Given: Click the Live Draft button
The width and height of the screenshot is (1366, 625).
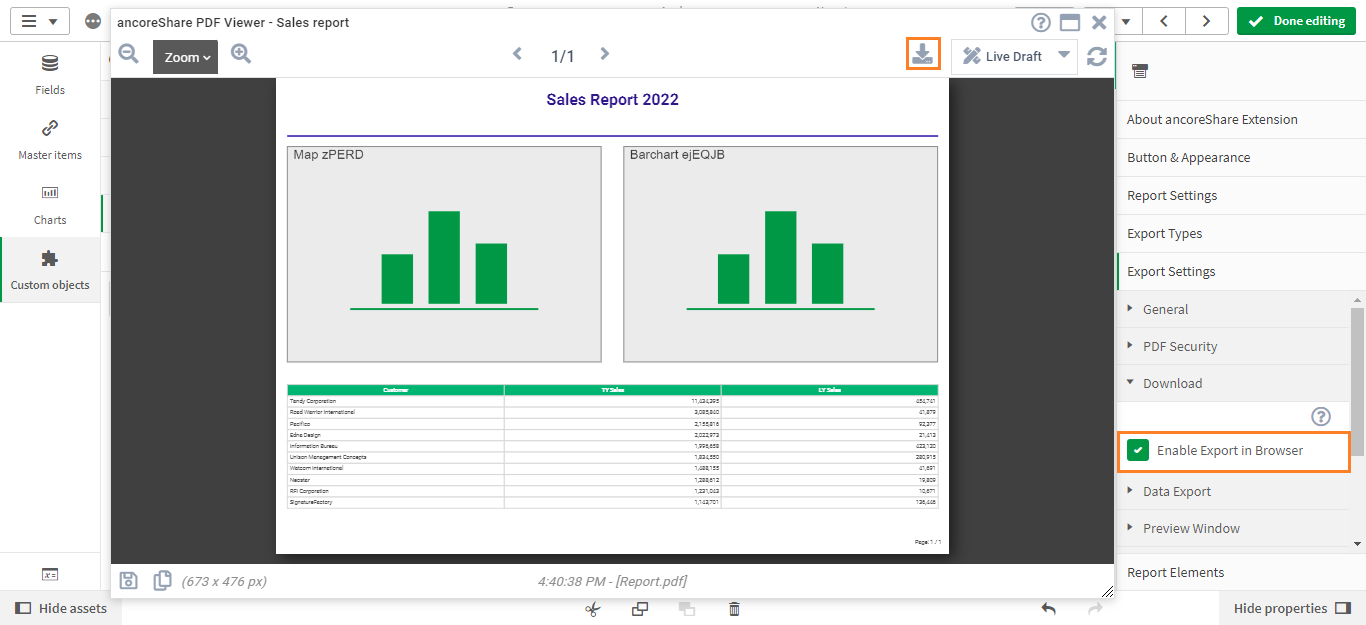Looking at the screenshot, I should pyautogui.click(x=1002, y=56).
